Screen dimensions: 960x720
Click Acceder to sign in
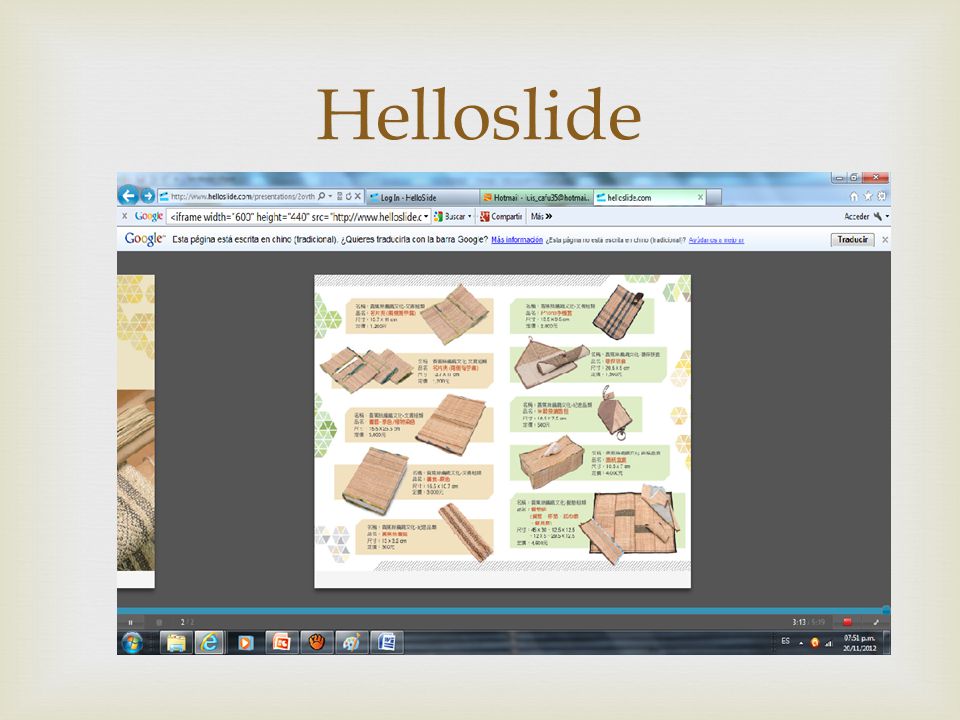(857, 217)
